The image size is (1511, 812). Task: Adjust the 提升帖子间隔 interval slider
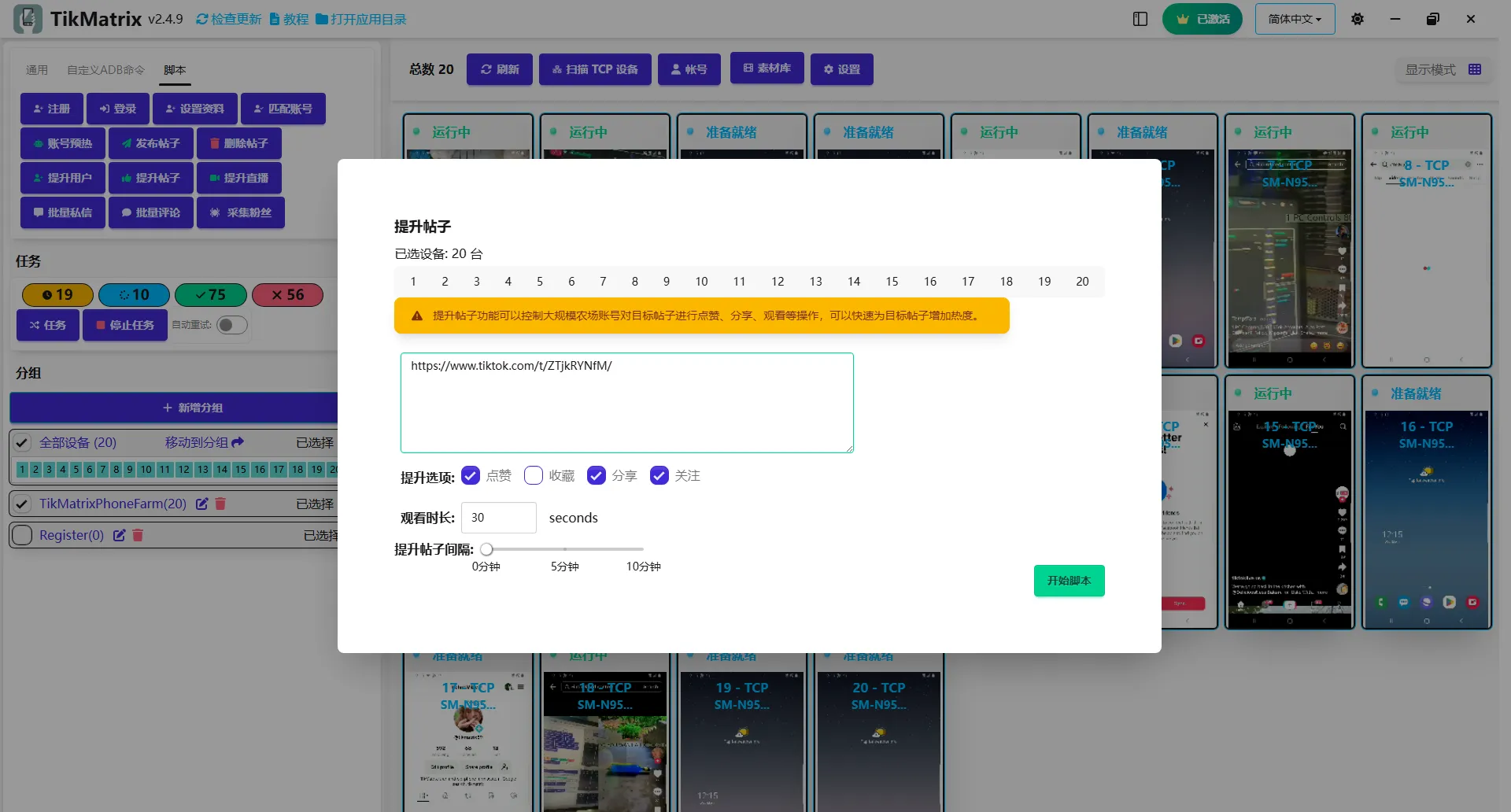tap(487, 548)
